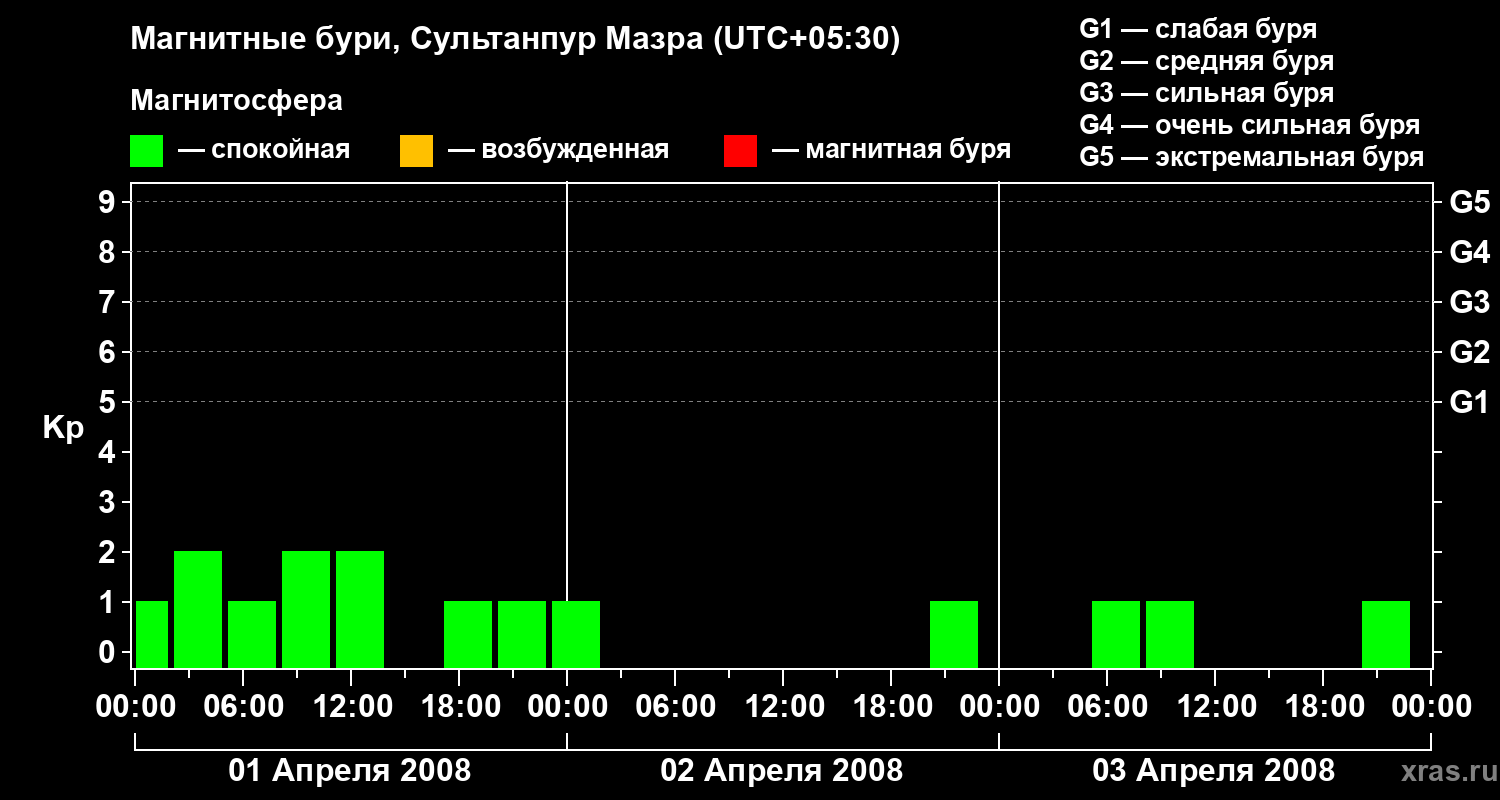
Task: Click the green 'спокойная' legend swatch
Action: pyautogui.click(x=146, y=151)
